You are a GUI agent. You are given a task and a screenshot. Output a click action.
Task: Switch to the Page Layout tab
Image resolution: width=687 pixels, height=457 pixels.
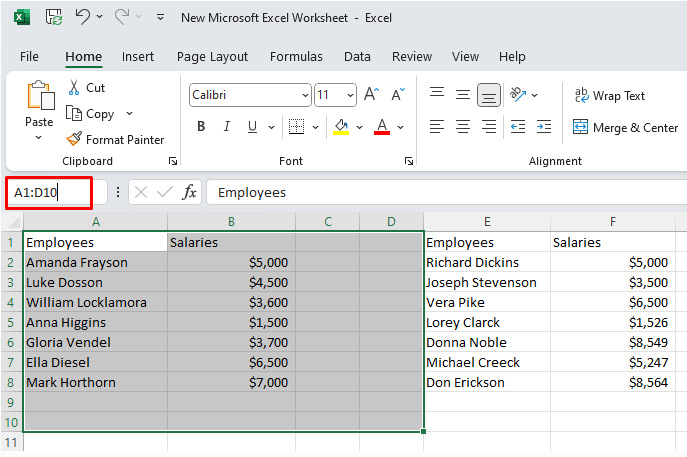pyautogui.click(x=212, y=57)
